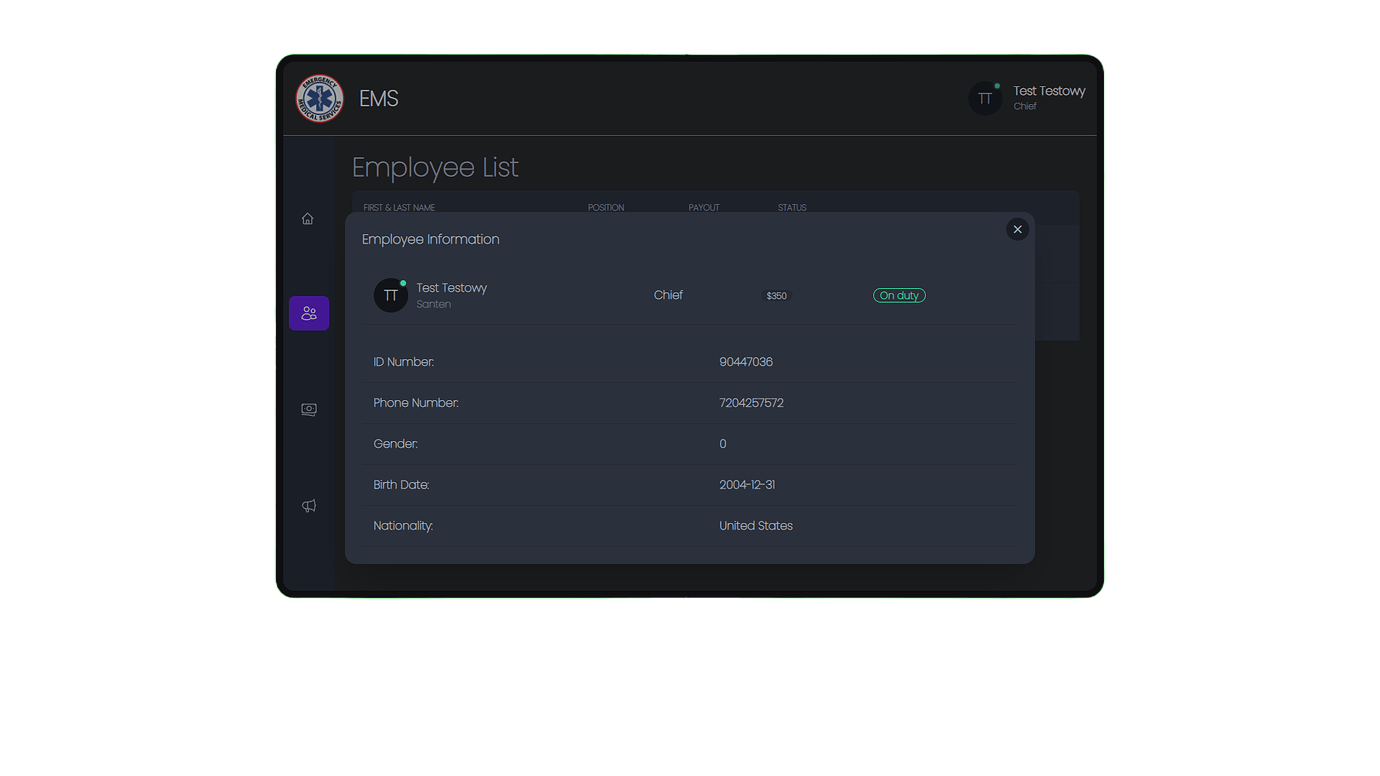Open the TT profile avatar in the header
This screenshot has width=1380, height=776.
(x=985, y=98)
